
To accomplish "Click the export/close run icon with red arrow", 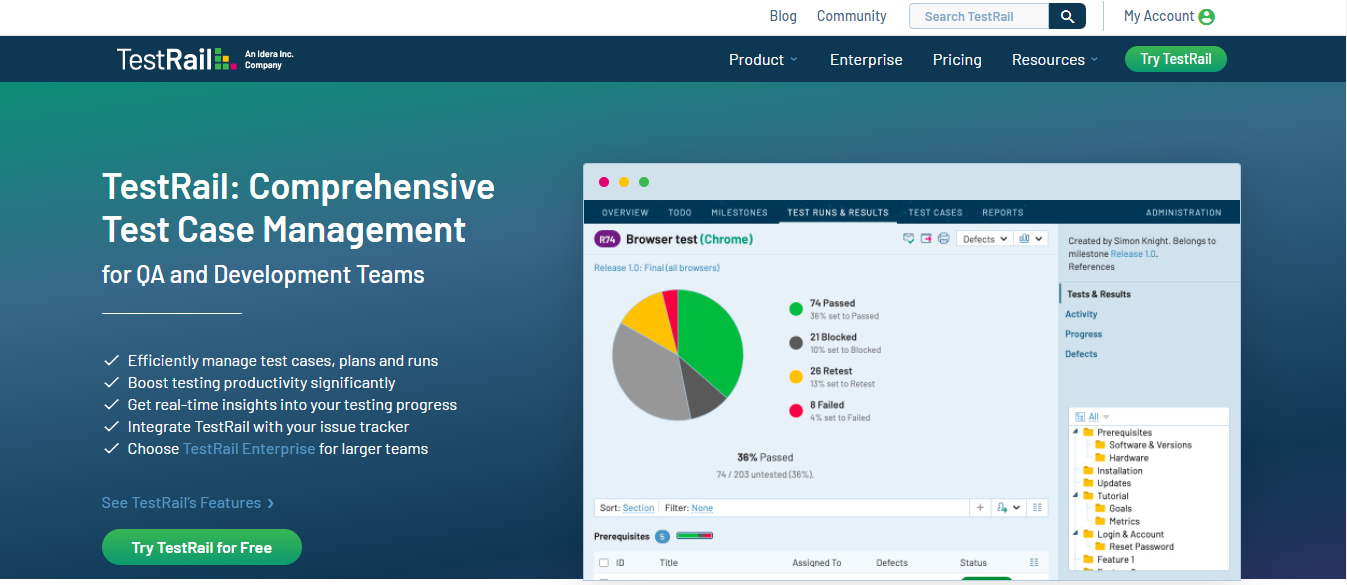I will click(926, 239).
